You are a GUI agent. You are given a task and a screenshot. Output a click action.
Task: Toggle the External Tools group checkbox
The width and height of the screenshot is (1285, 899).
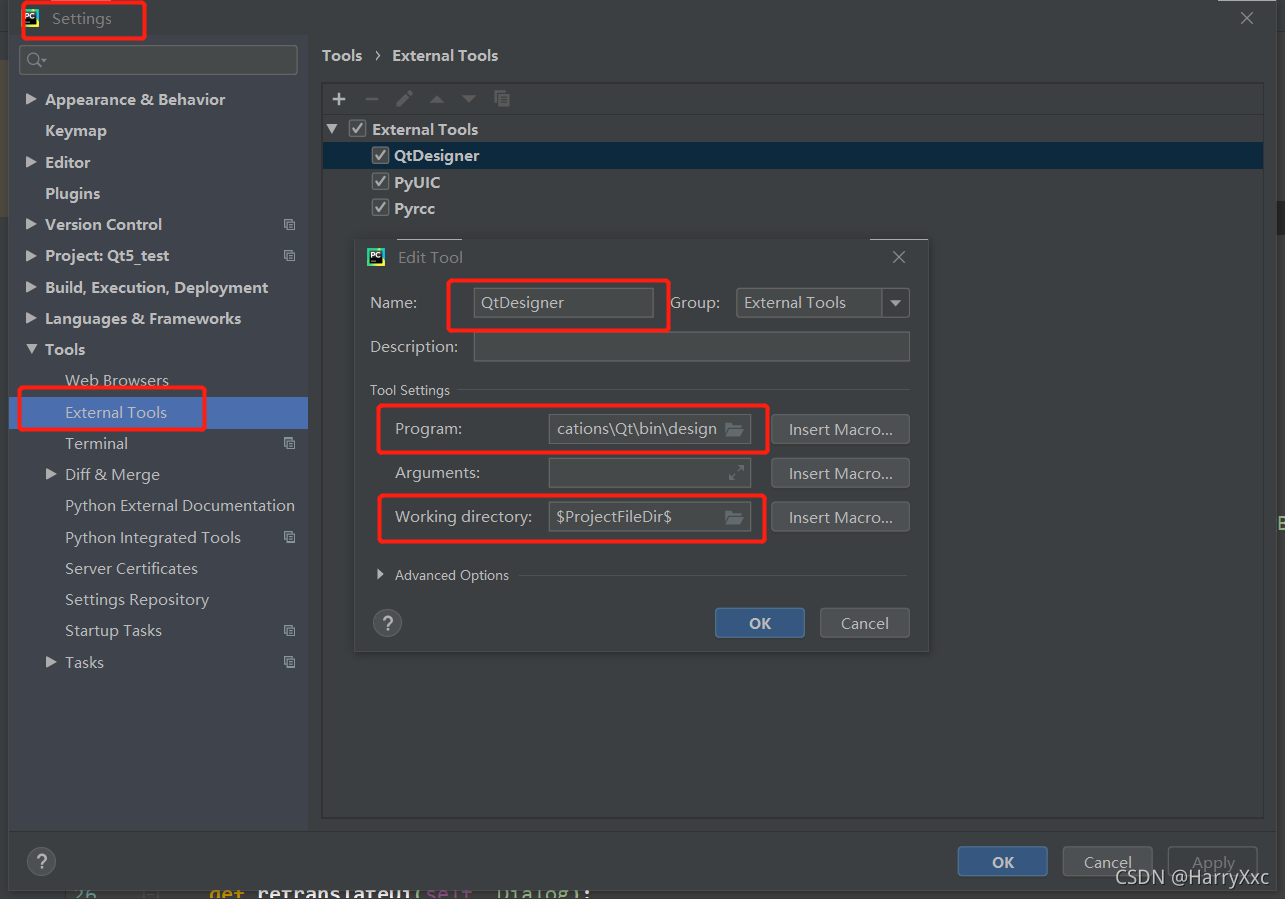tap(357, 129)
